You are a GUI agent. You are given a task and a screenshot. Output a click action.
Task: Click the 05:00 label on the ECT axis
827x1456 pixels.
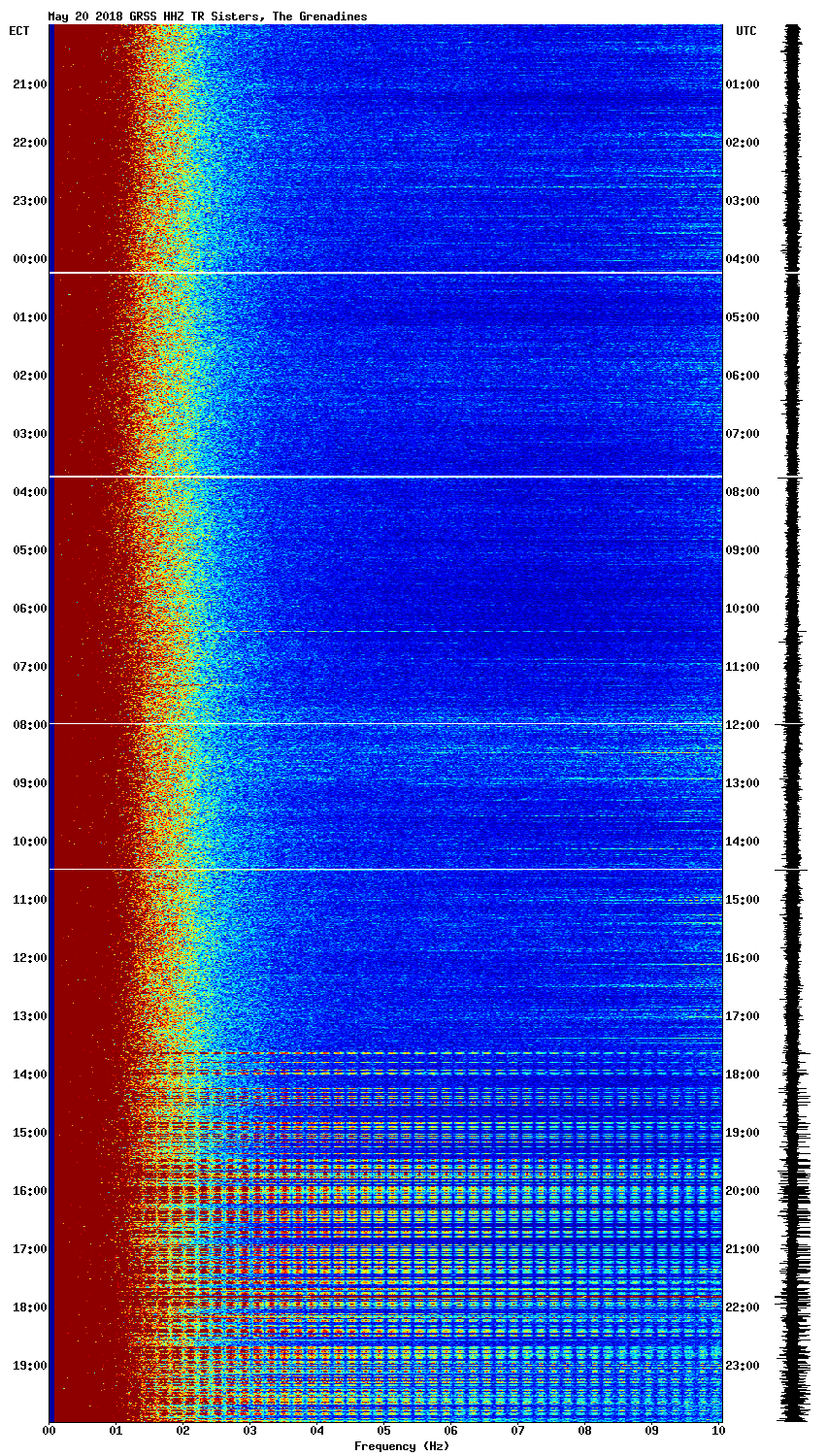tap(29, 550)
